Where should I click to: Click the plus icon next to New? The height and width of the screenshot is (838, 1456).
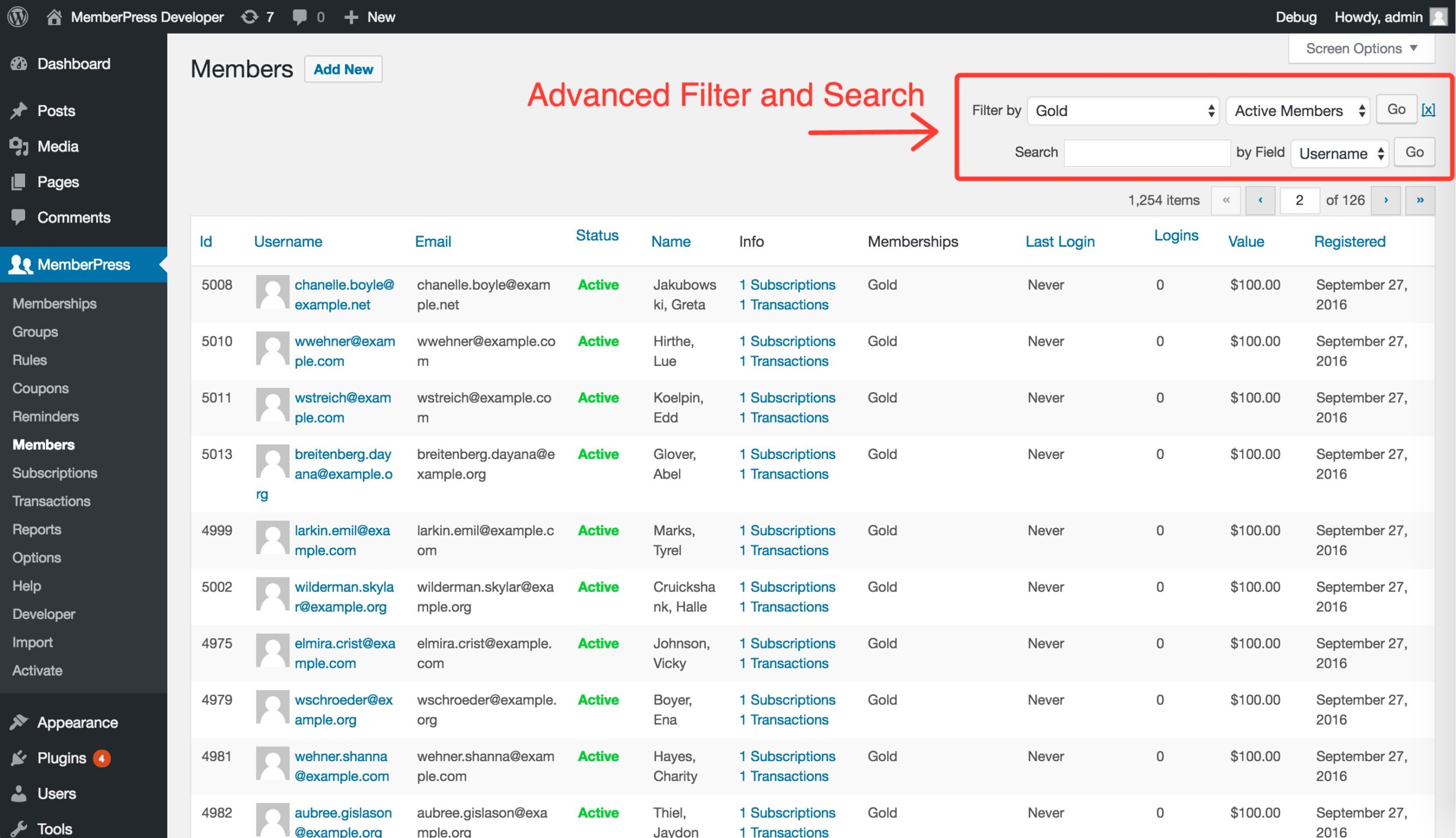(351, 17)
